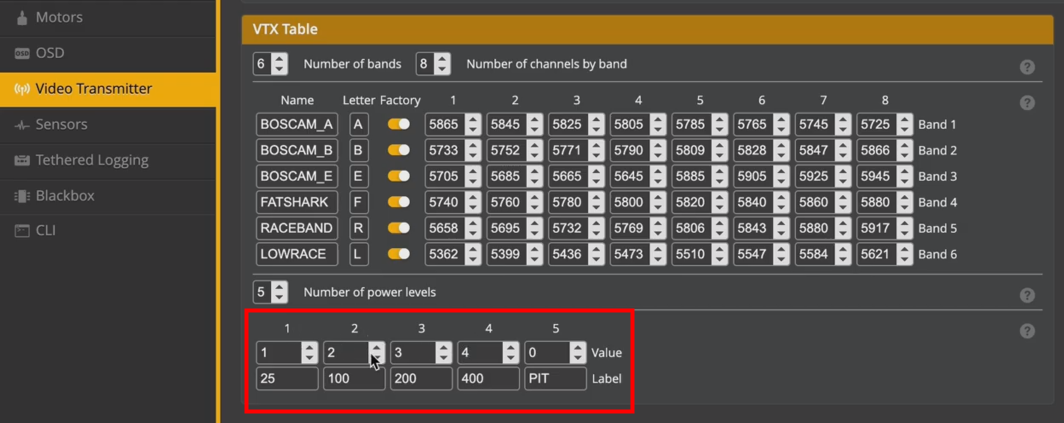Click the Tethered Logging icon
This screenshot has width=1064, height=423.
click(x=21, y=160)
